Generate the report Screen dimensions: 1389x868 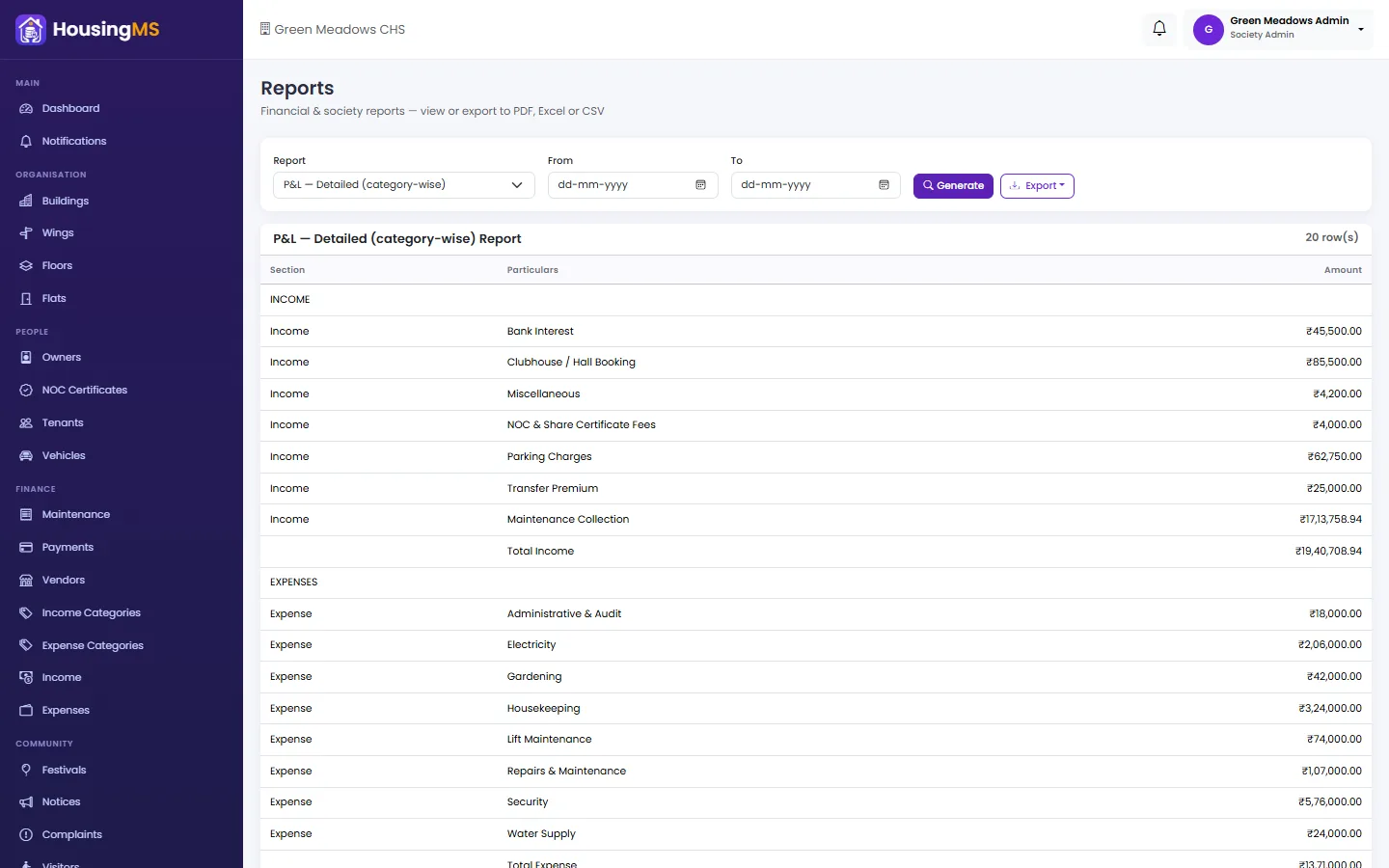(953, 186)
